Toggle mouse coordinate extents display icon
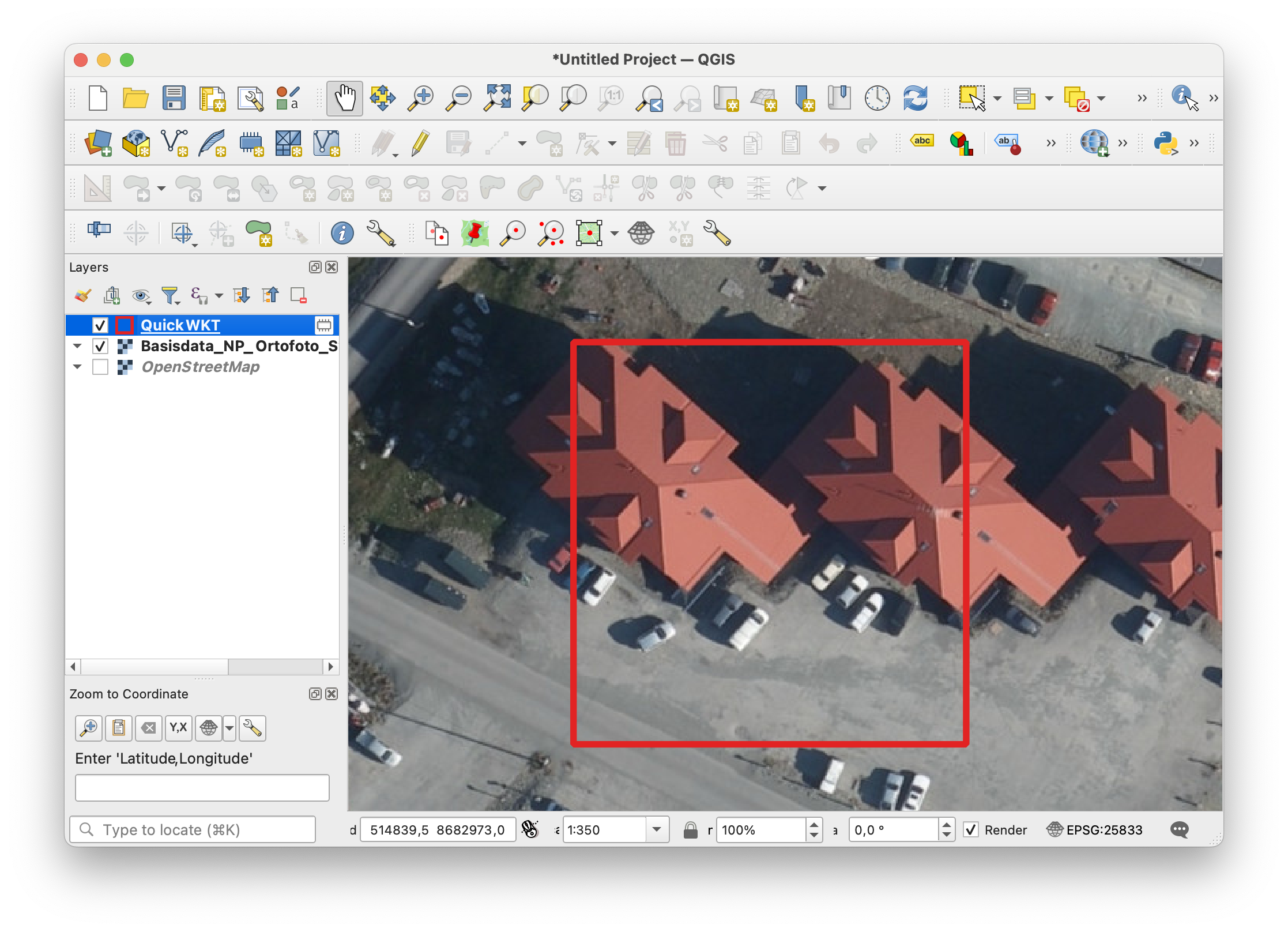The image size is (1288, 932). tap(530, 829)
